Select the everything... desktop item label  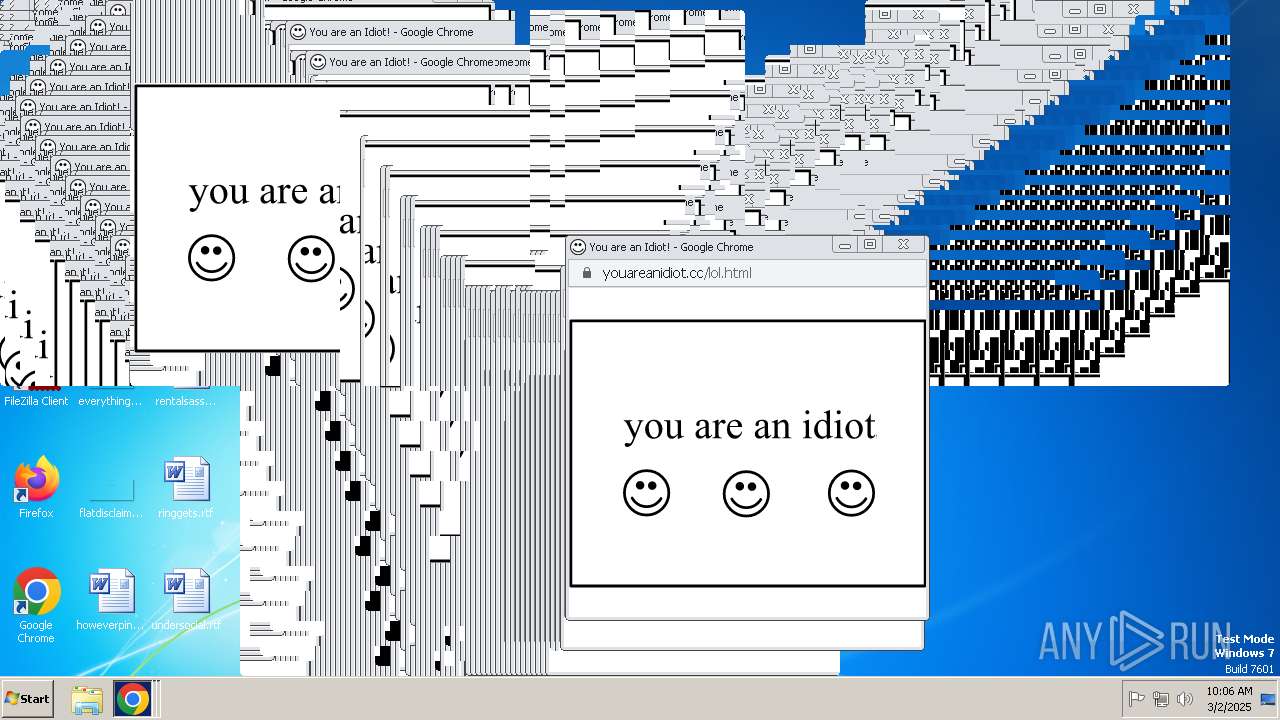[111, 401]
